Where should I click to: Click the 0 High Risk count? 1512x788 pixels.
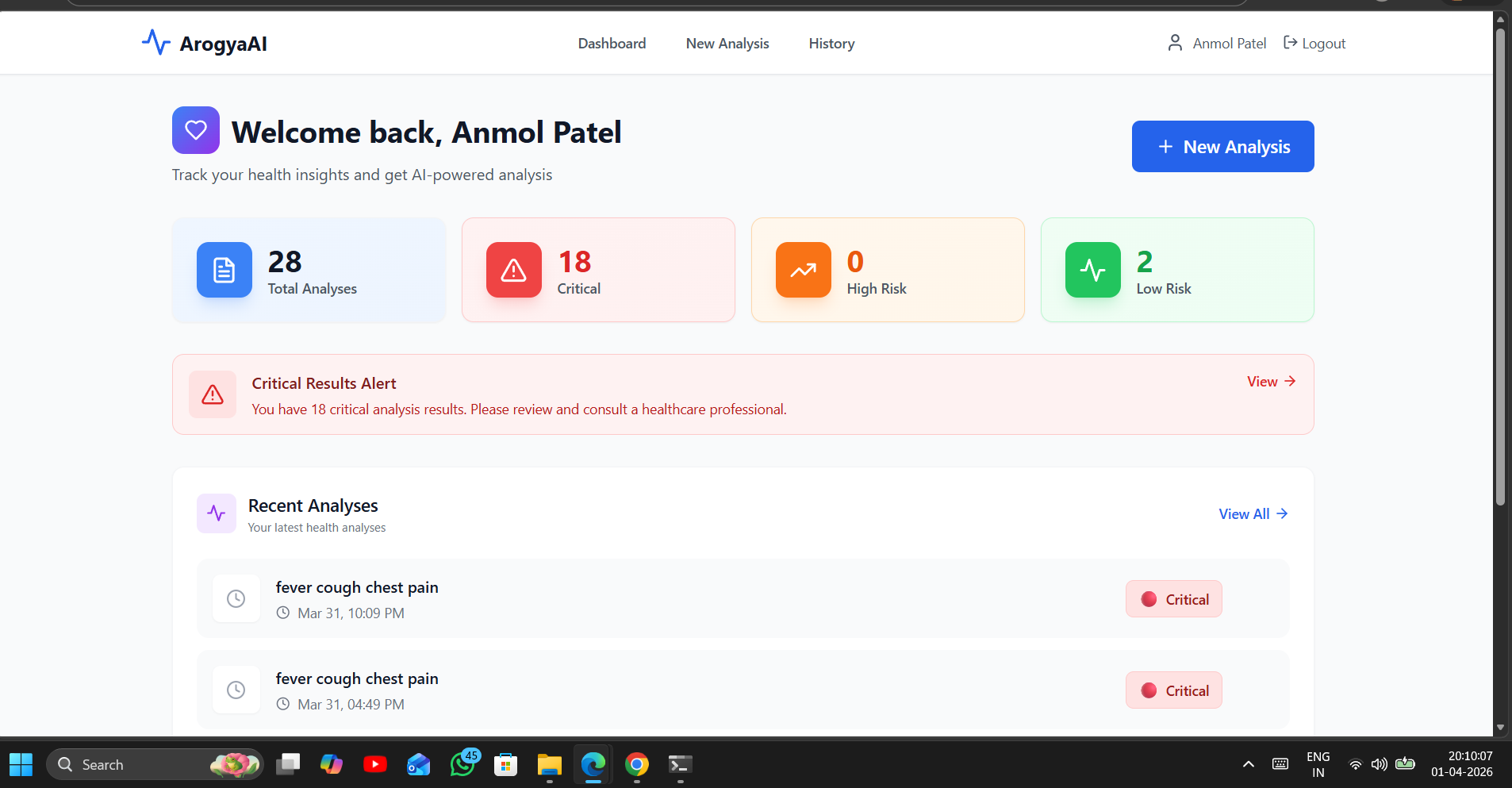pyautogui.click(x=855, y=262)
